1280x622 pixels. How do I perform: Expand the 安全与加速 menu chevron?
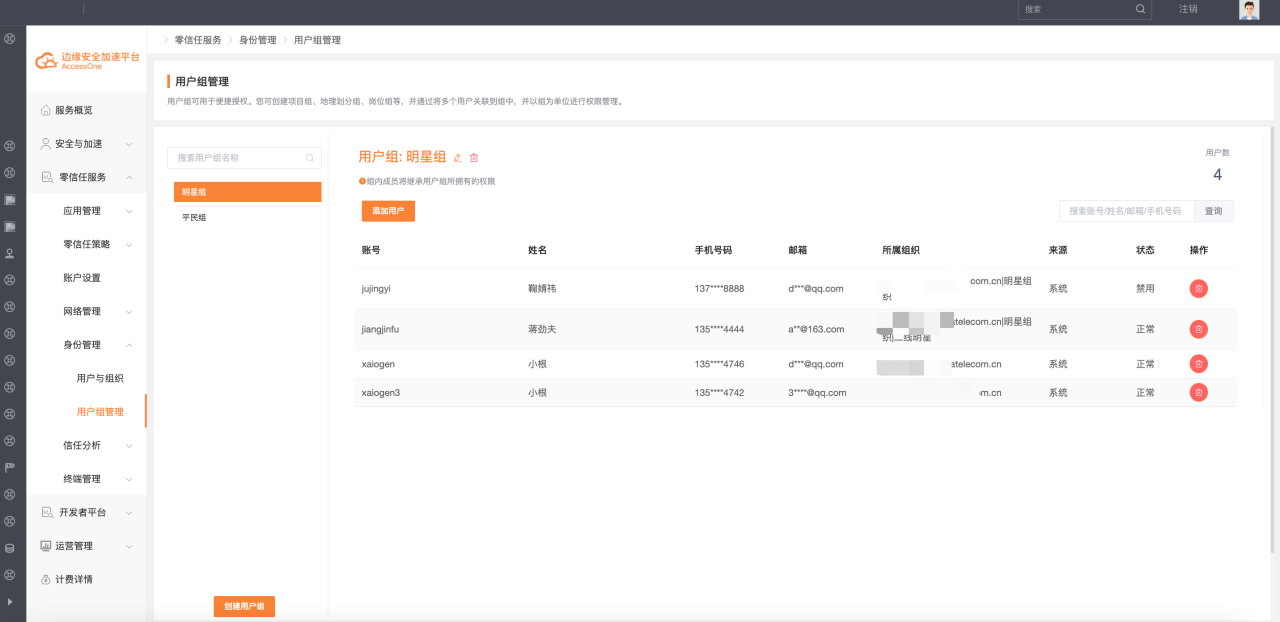pyautogui.click(x=129, y=144)
